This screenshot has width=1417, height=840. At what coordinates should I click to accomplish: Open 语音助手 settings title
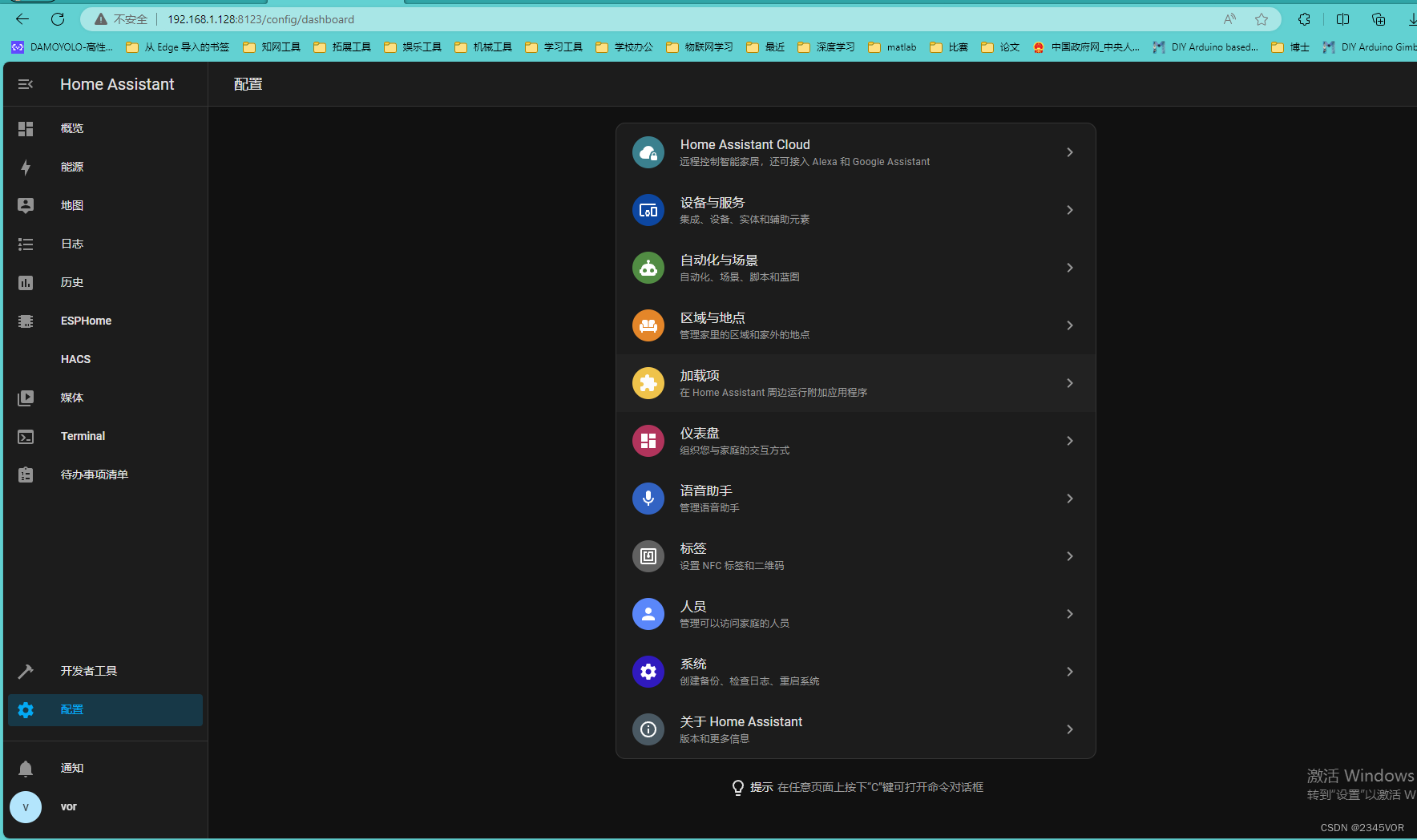tap(706, 491)
